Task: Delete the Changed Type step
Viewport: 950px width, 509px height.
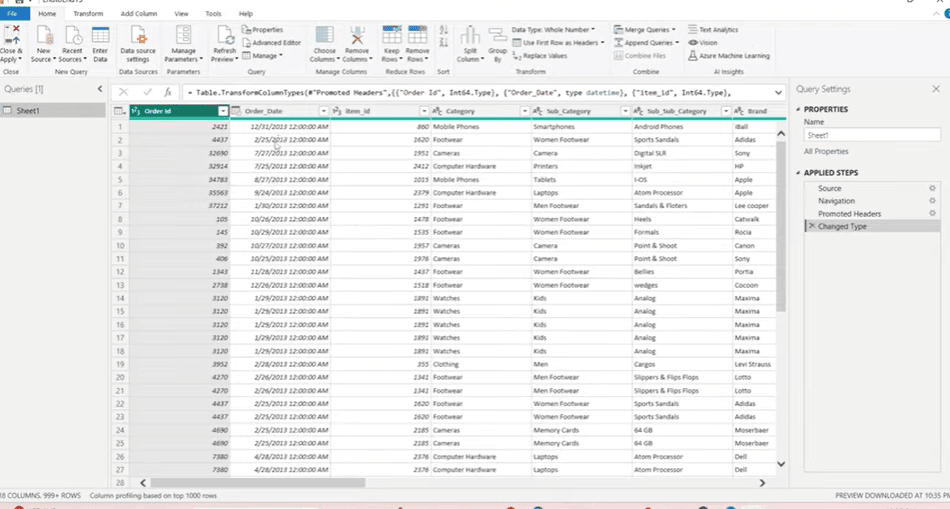Action: [811, 226]
